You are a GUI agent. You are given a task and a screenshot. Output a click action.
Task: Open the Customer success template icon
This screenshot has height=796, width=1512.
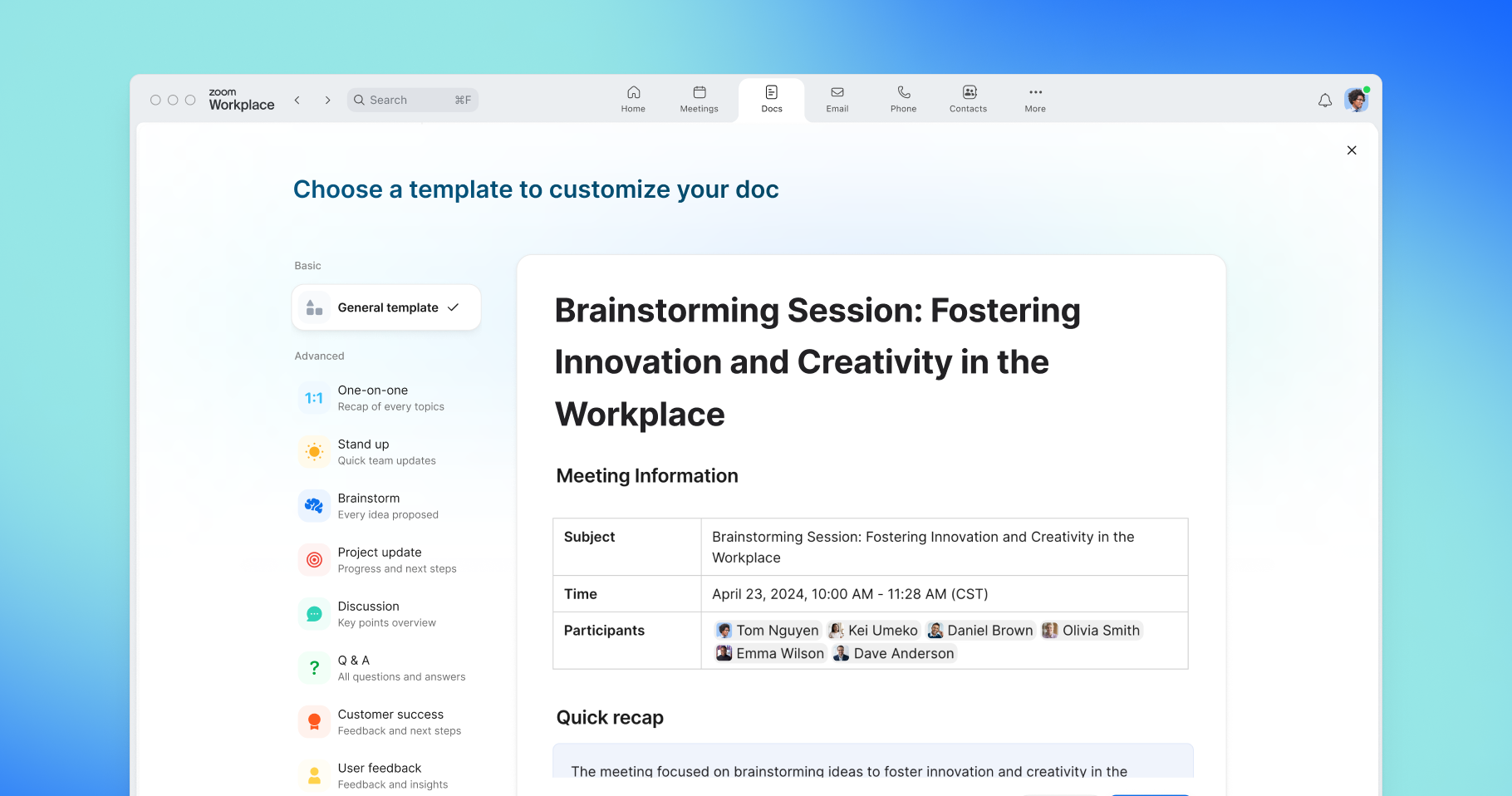pos(313,721)
